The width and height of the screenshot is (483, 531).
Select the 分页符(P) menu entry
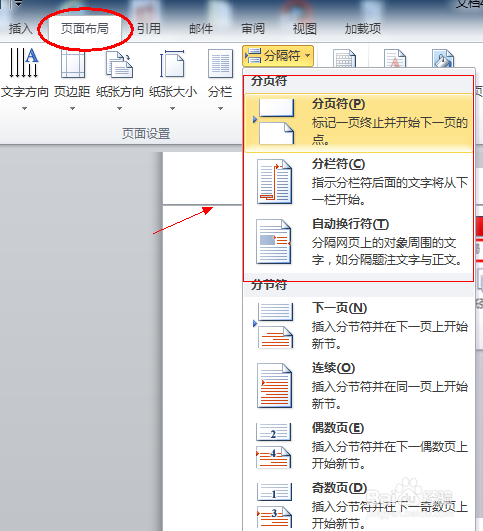pos(358,123)
